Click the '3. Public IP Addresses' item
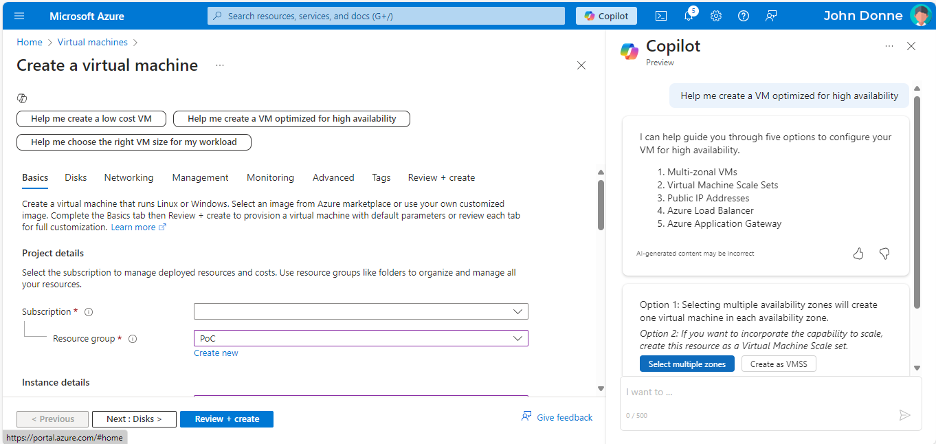The width and height of the screenshot is (936, 444). coord(702,198)
